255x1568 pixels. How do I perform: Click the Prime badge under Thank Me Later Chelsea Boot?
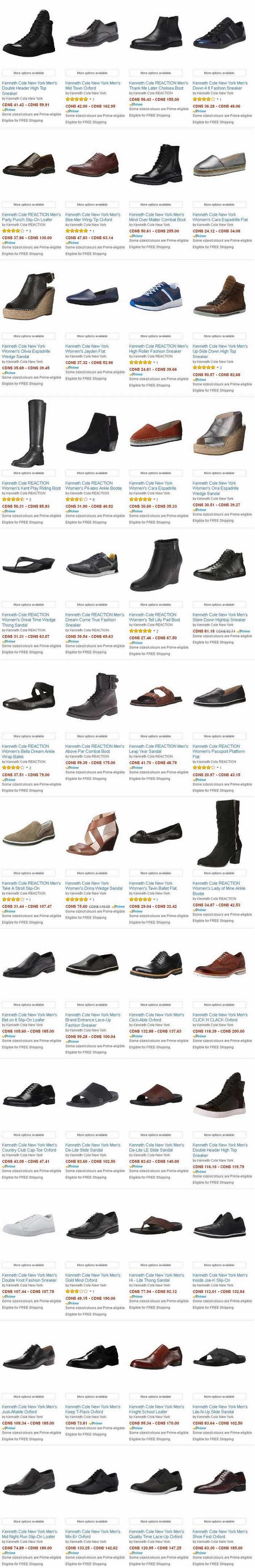136,105
